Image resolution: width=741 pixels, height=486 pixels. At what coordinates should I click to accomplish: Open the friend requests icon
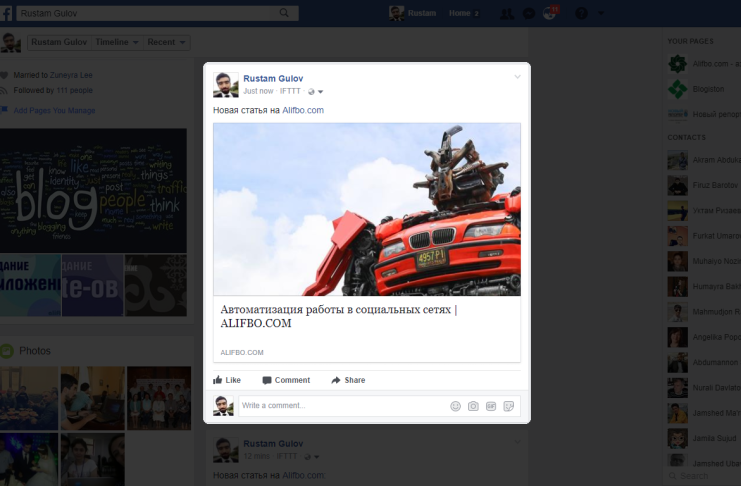pyautogui.click(x=507, y=14)
